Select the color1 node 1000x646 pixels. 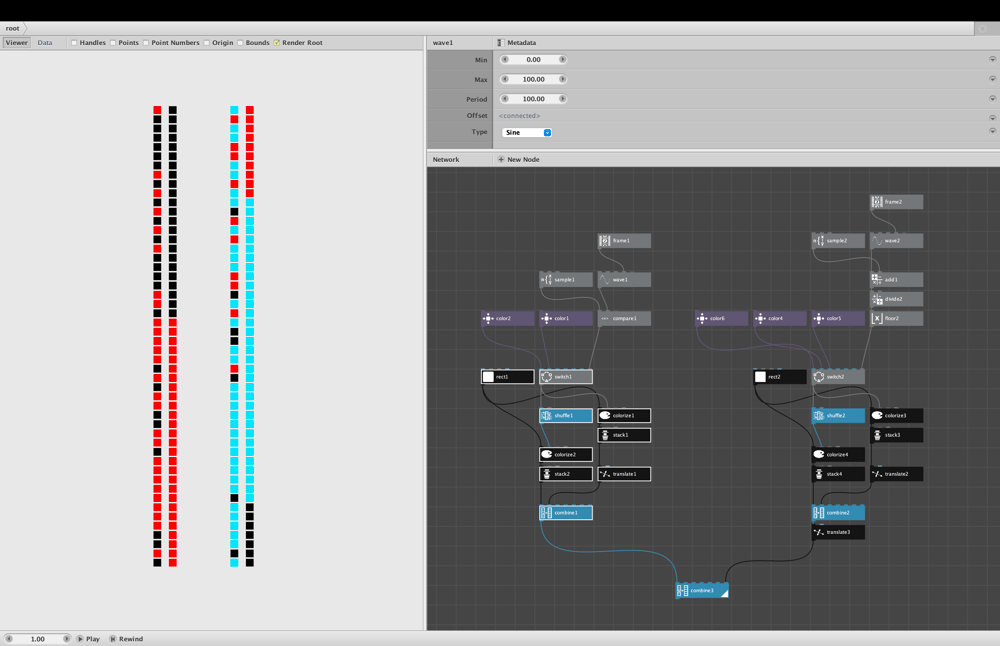tap(566, 318)
